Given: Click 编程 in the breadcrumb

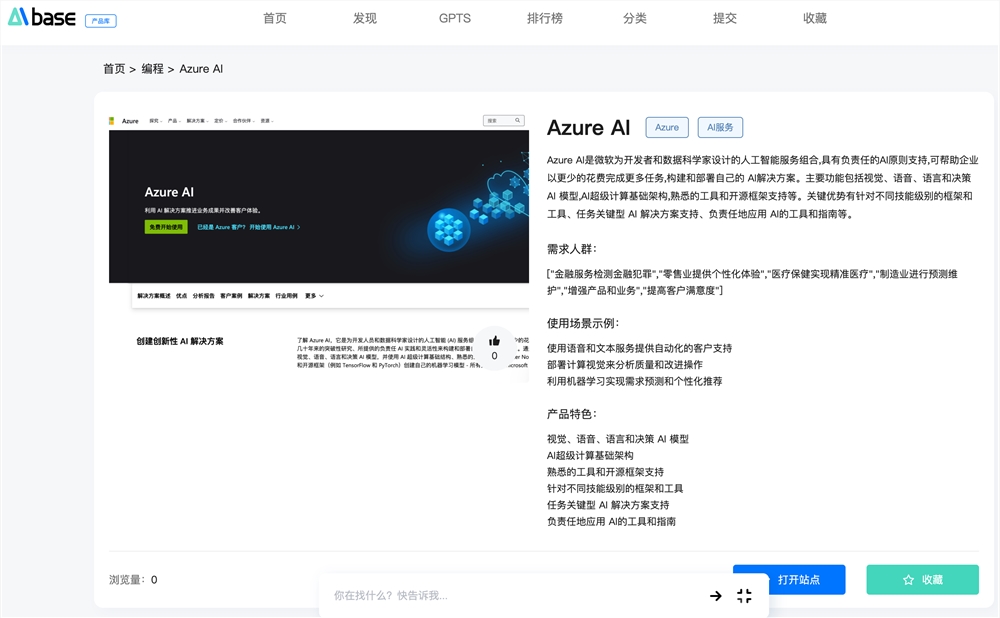Looking at the screenshot, I should click(152, 69).
